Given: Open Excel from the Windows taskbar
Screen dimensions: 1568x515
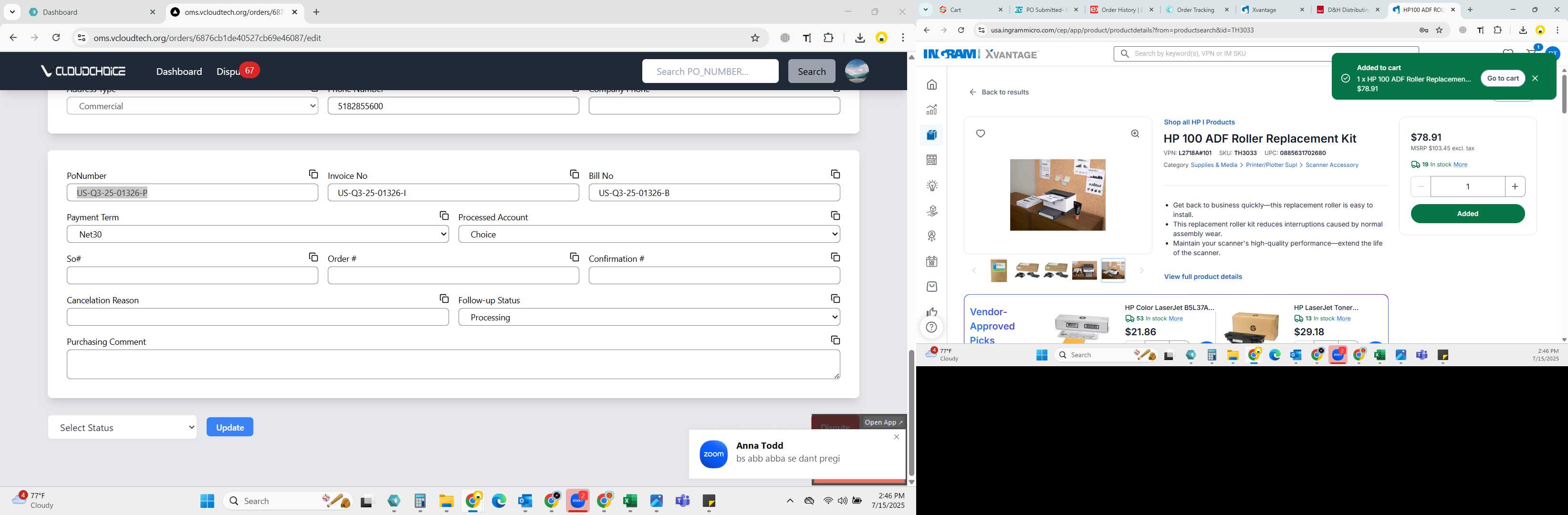Looking at the screenshot, I should click(x=630, y=501).
